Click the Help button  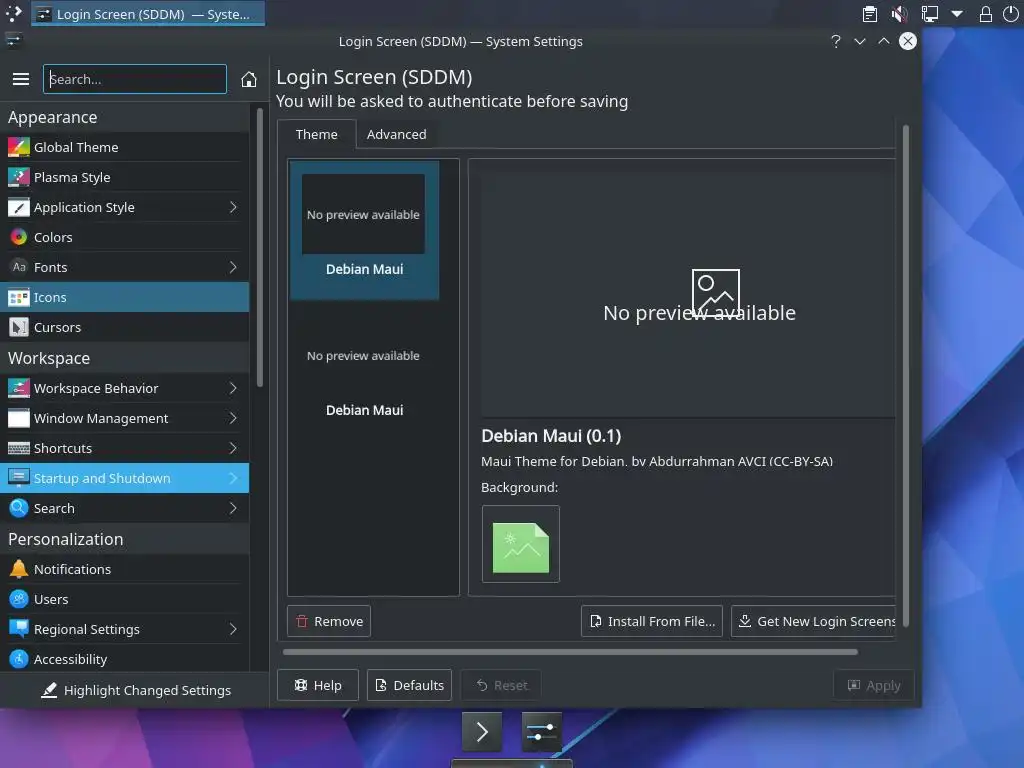(x=318, y=685)
